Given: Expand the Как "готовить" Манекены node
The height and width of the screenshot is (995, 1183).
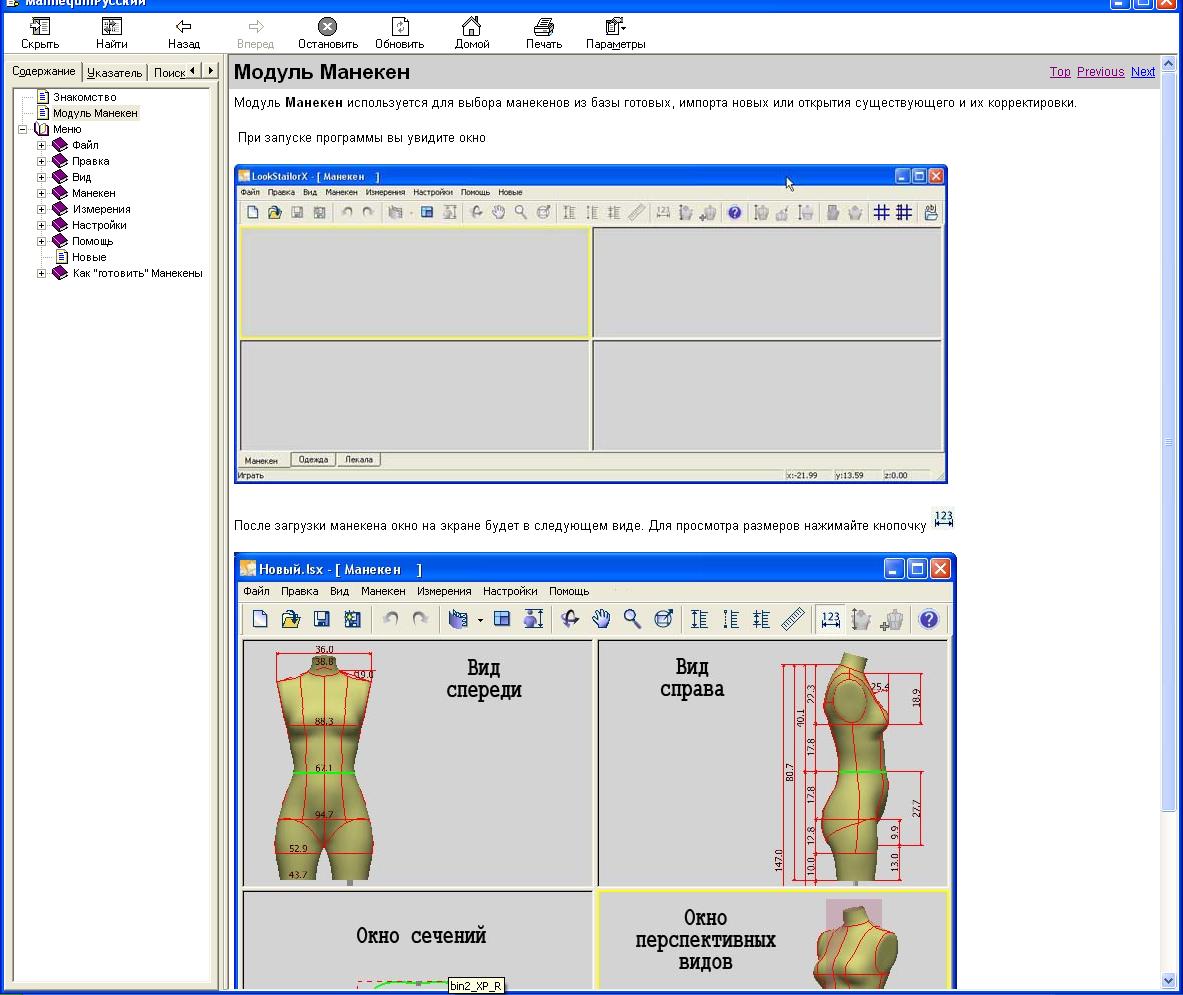Looking at the screenshot, I should coord(41,273).
